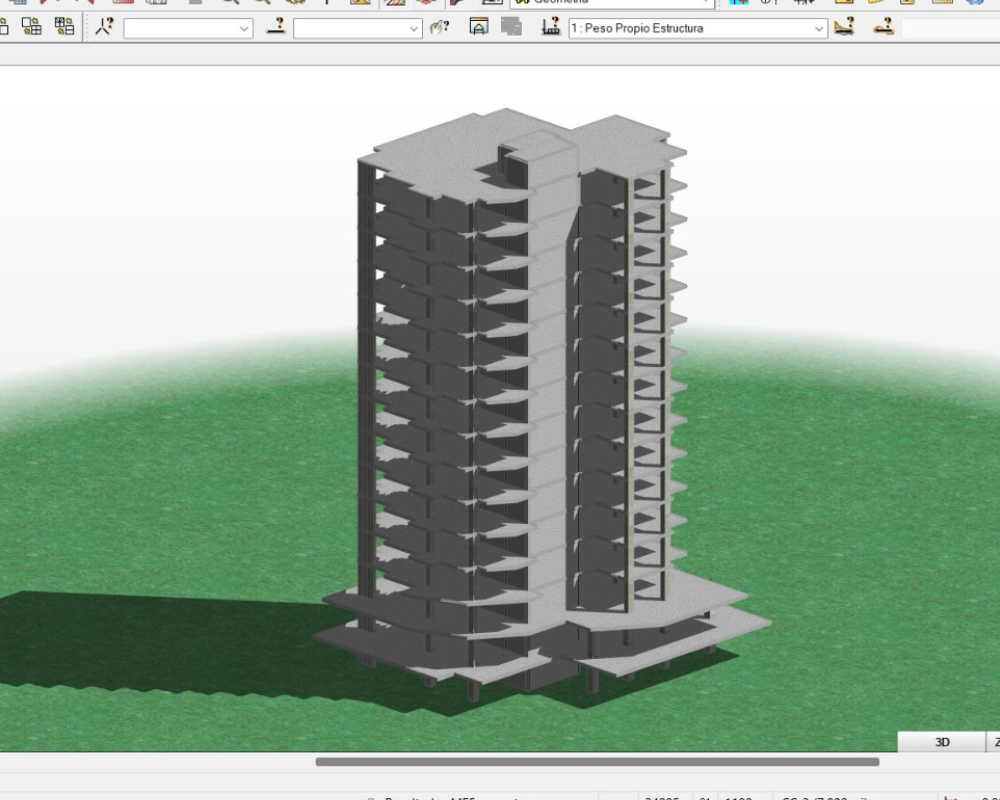Screen dimensions: 1000x800
Task: Click the node selection query icon
Action: 104,28
